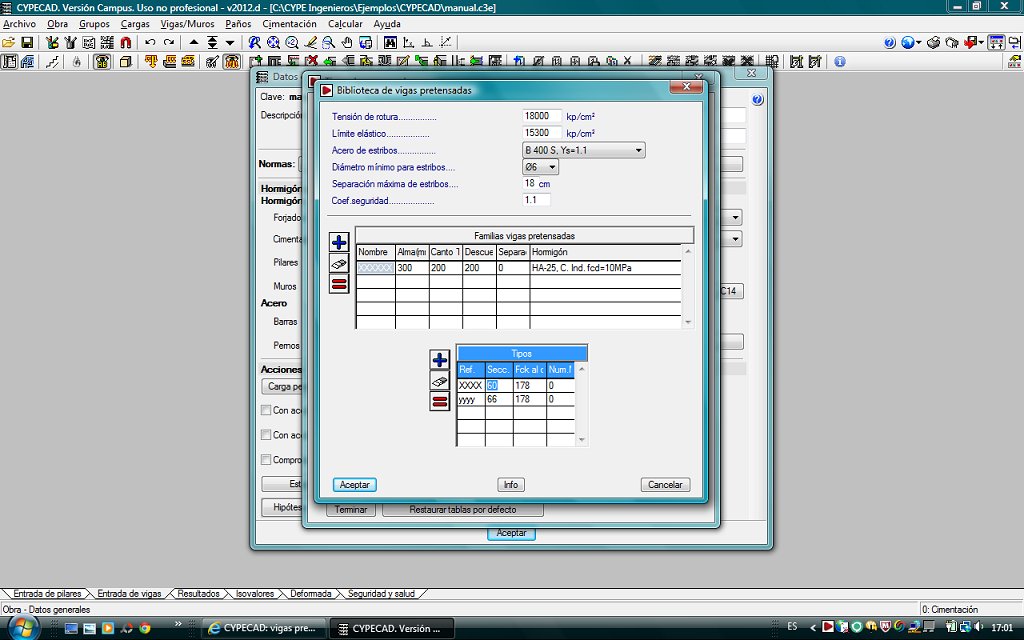The width and height of the screenshot is (1024, 640).
Task: Open the Vigas/Muros menu
Action: pos(187,24)
